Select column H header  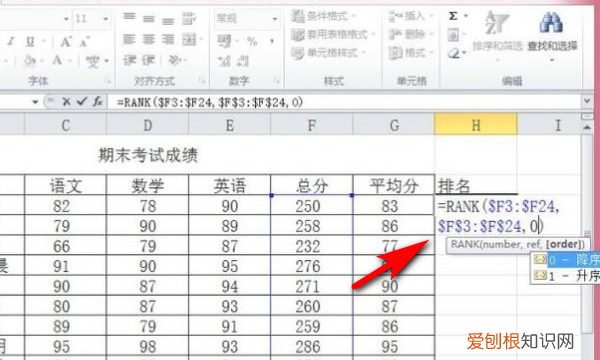(476, 125)
